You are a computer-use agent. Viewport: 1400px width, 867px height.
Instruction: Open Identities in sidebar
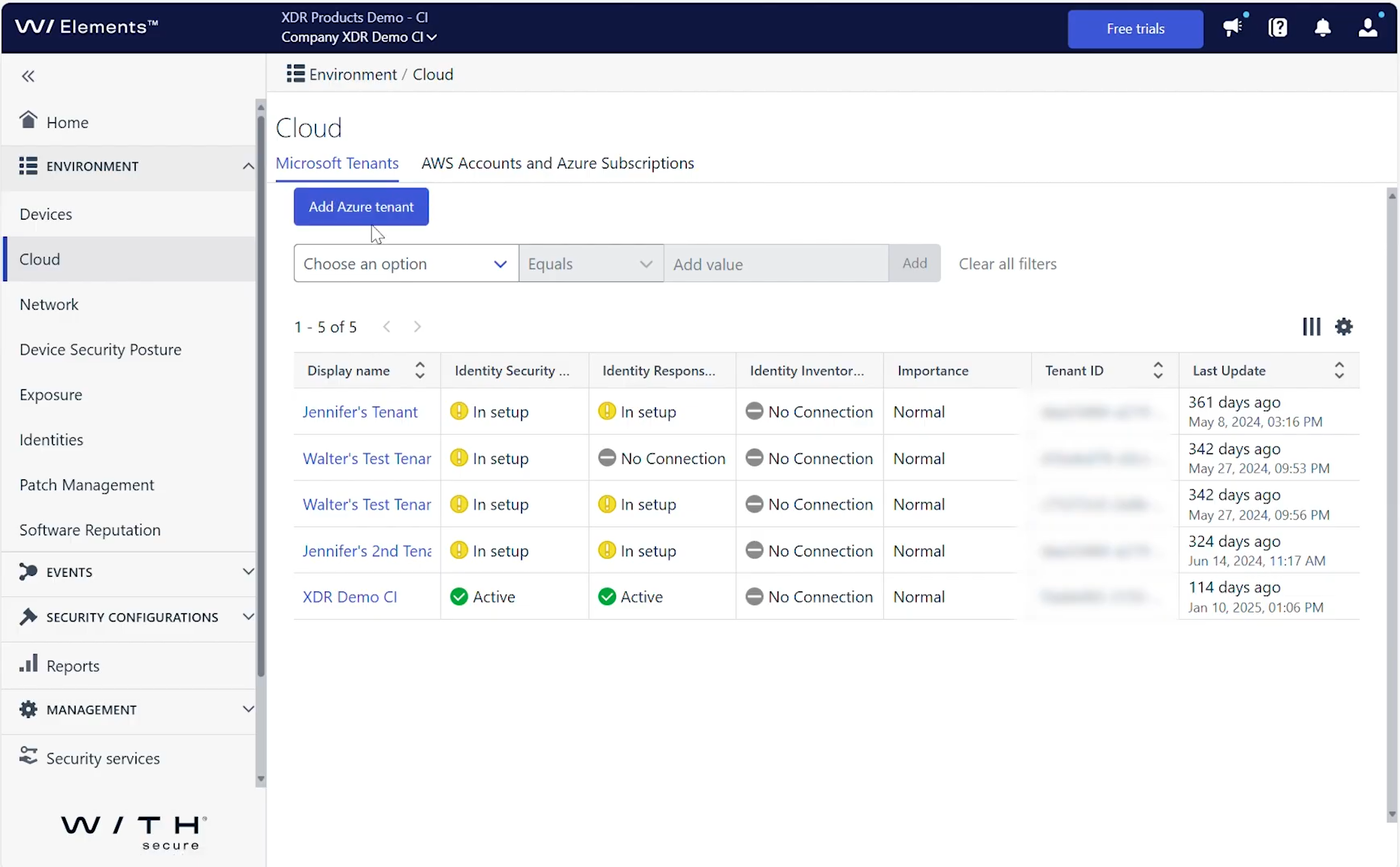[129, 439]
